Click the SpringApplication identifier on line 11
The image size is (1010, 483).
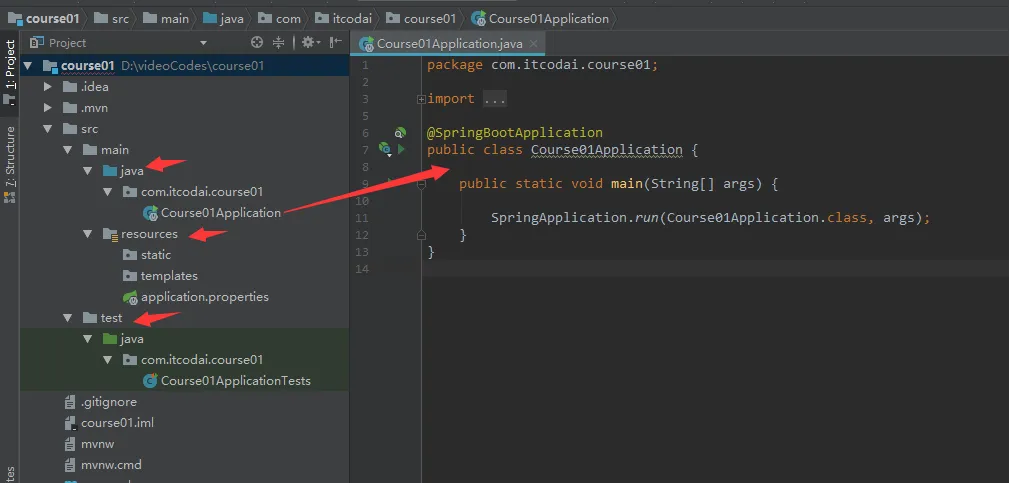559,218
